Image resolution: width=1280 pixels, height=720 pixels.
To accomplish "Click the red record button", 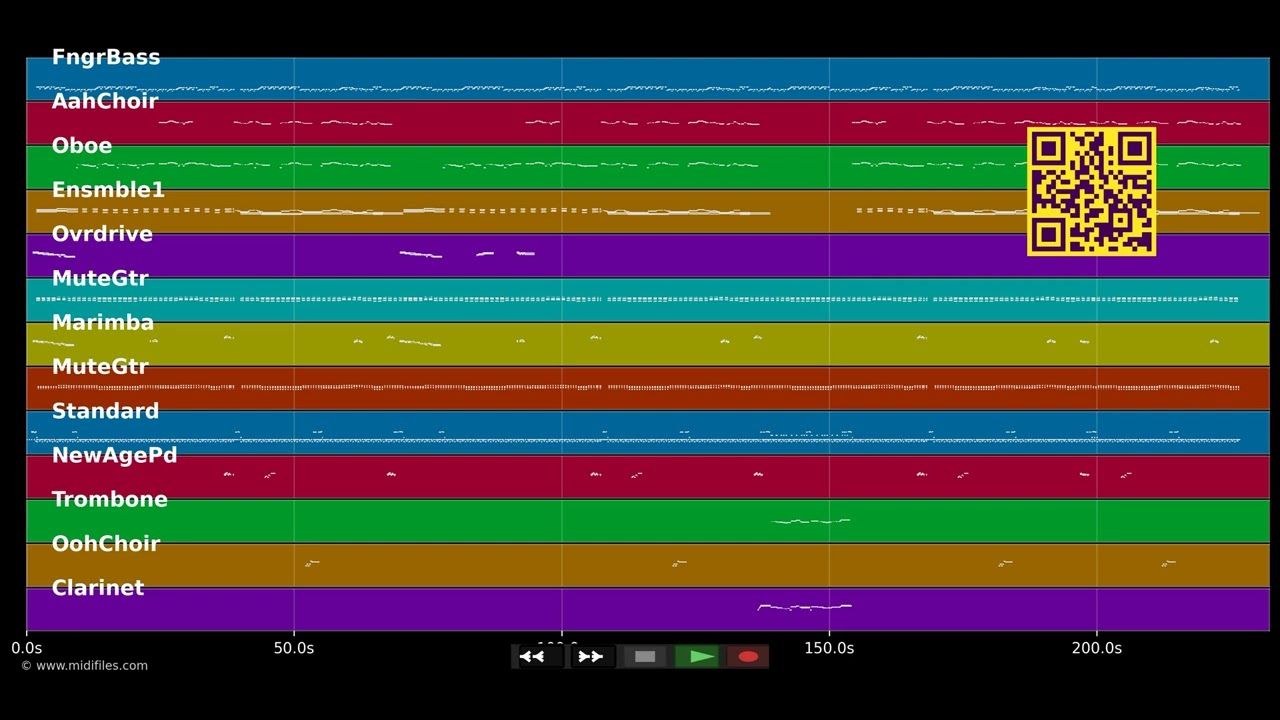I will click(x=748, y=657).
